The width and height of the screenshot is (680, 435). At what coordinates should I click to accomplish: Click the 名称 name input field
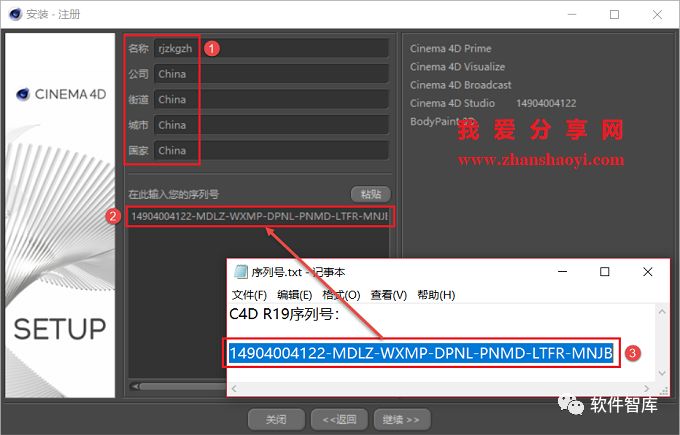pyautogui.click(x=271, y=48)
